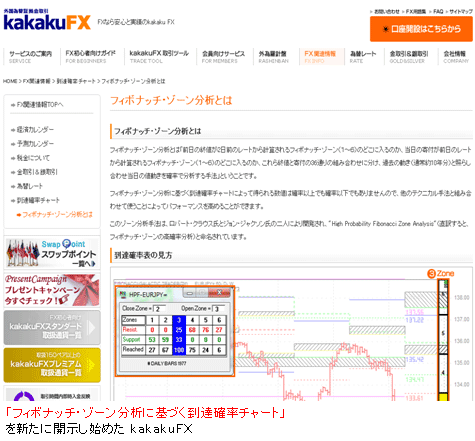Open 税金について sidebar link
Image resolution: width=475 pixels, height=441 pixels.
coord(33,158)
